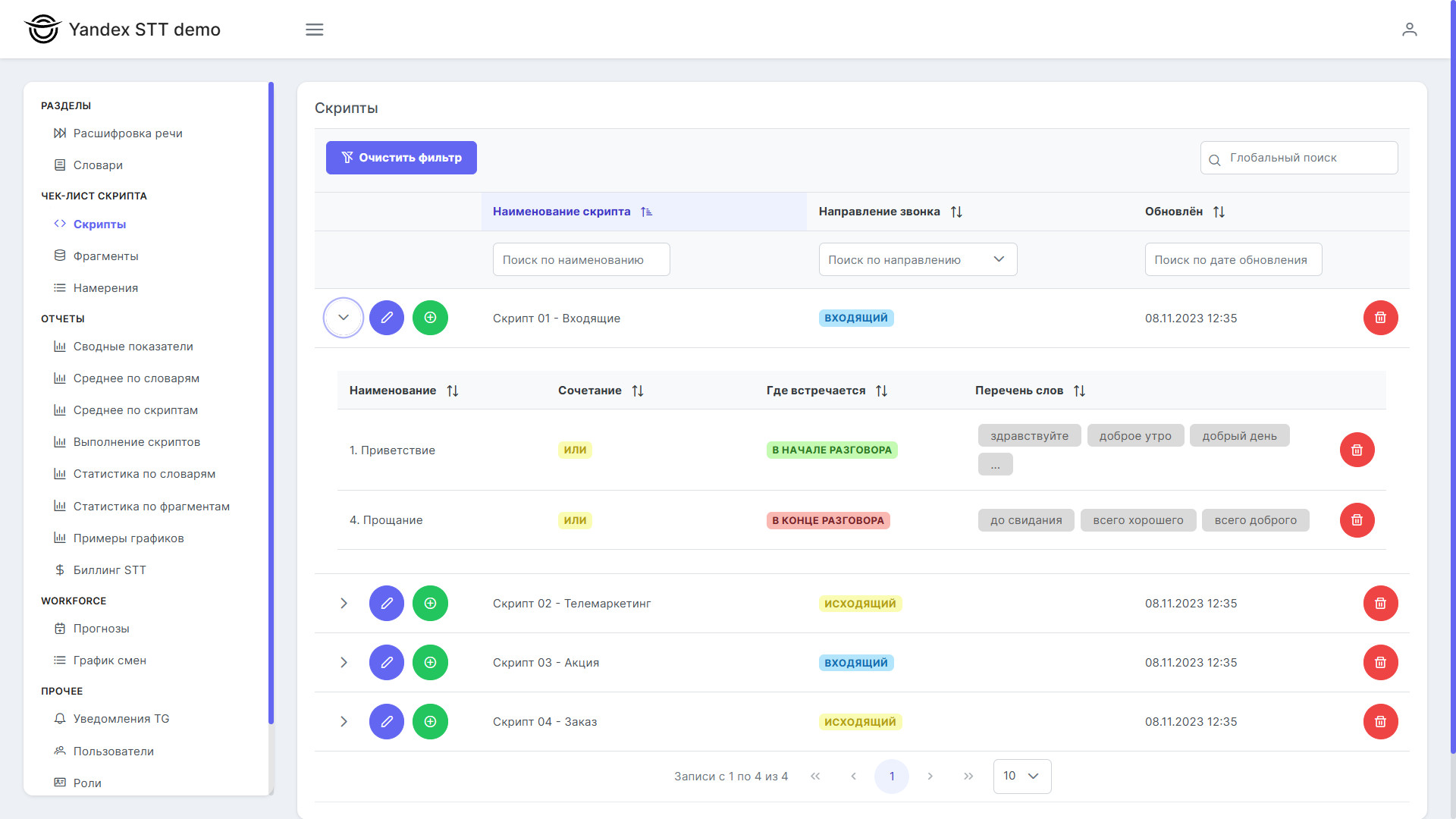Viewport: 1456px width, 819px height.
Task: Focus the Глобальный поиск field
Action: pos(1298,158)
